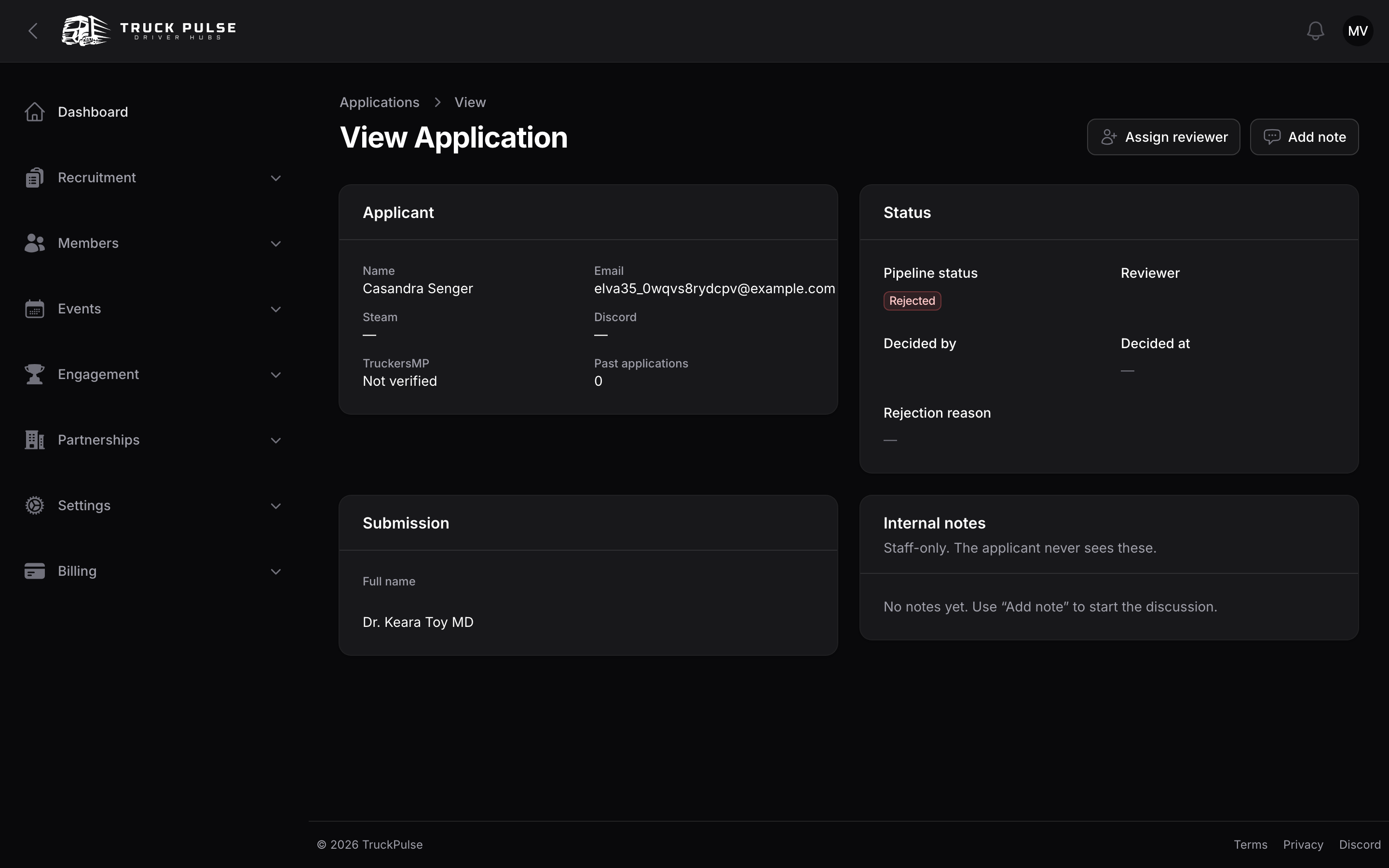
Task: Open the Members sidebar menu
Action: 154,243
